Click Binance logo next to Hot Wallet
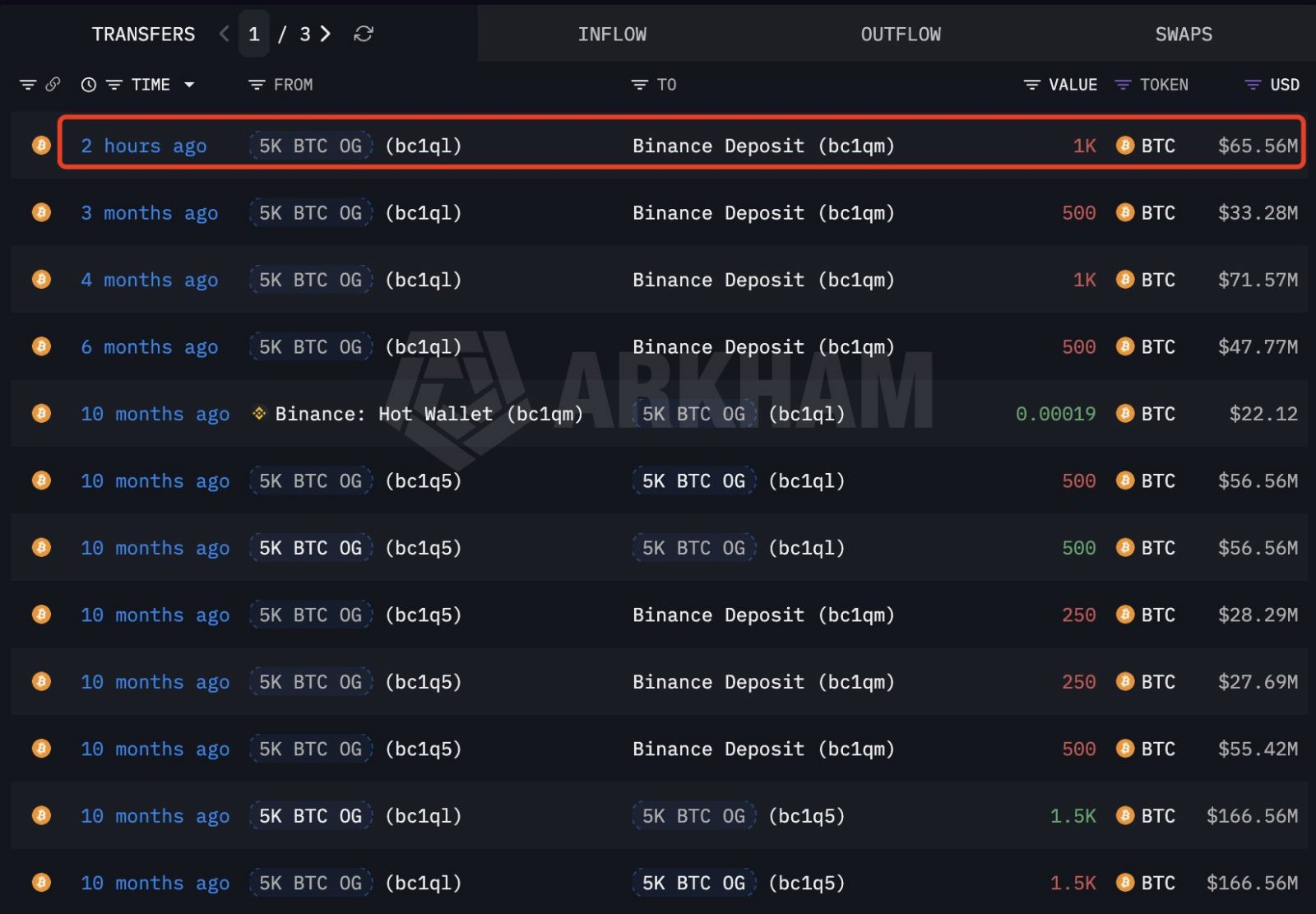 259,413
